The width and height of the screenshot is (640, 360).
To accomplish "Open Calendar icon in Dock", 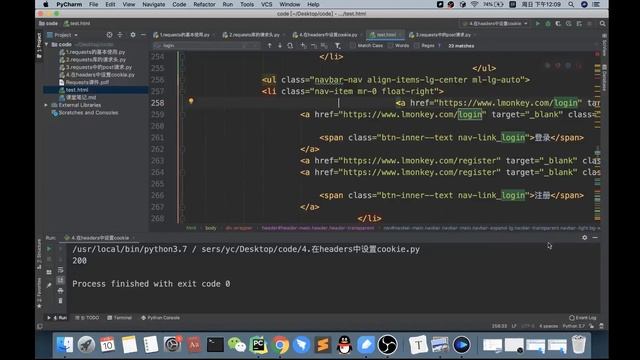I will [x=107, y=345].
